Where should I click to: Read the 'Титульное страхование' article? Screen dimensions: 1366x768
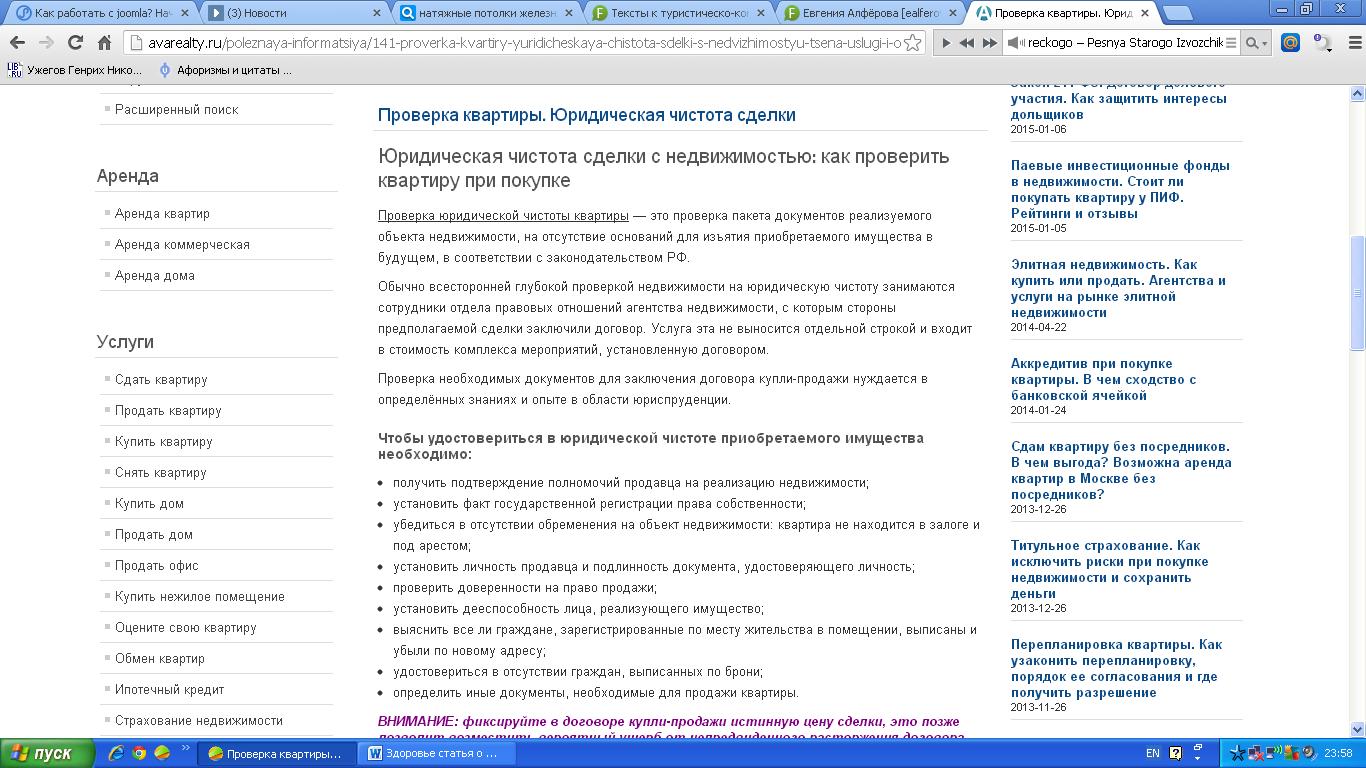pyautogui.click(x=1109, y=569)
